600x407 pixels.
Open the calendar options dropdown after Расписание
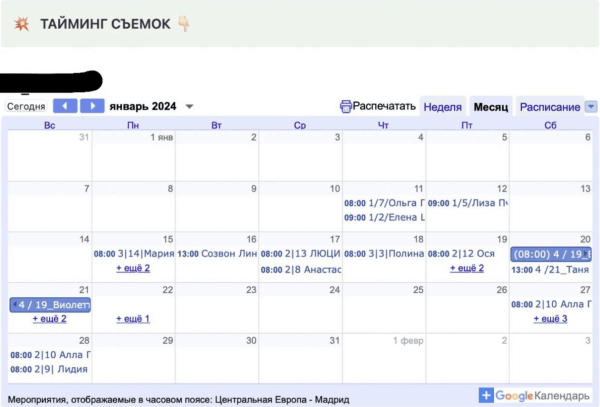tap(591, 107)
